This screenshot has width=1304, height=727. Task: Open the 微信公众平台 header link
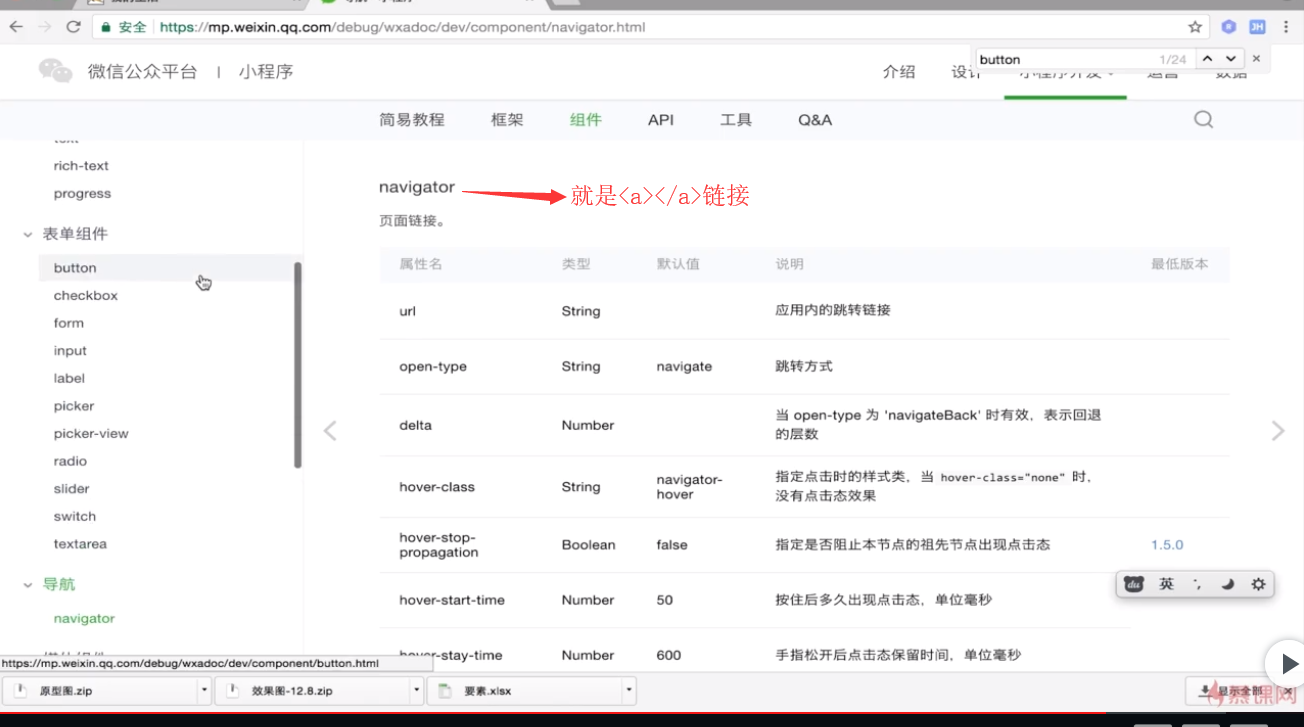(142, 71)
